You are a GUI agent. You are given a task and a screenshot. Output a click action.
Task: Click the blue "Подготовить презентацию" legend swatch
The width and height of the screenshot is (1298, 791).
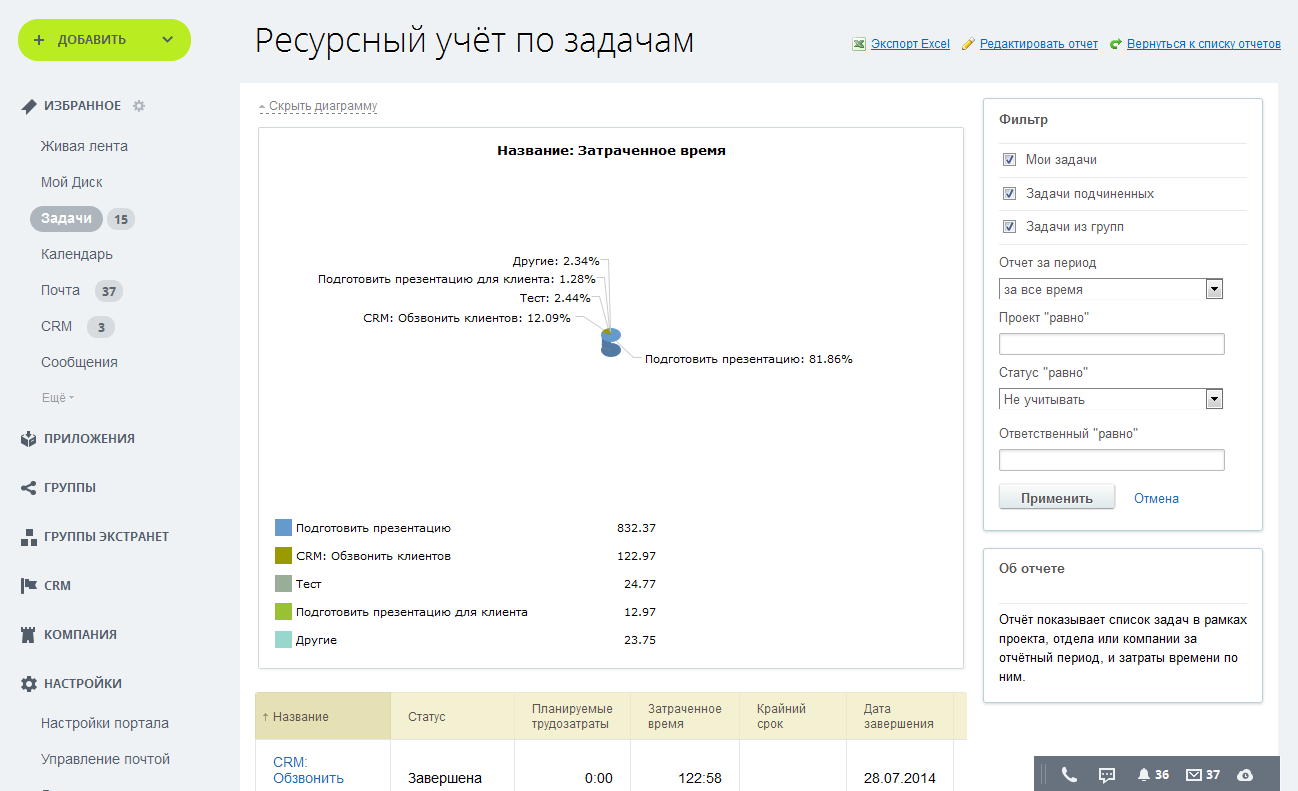283,528
